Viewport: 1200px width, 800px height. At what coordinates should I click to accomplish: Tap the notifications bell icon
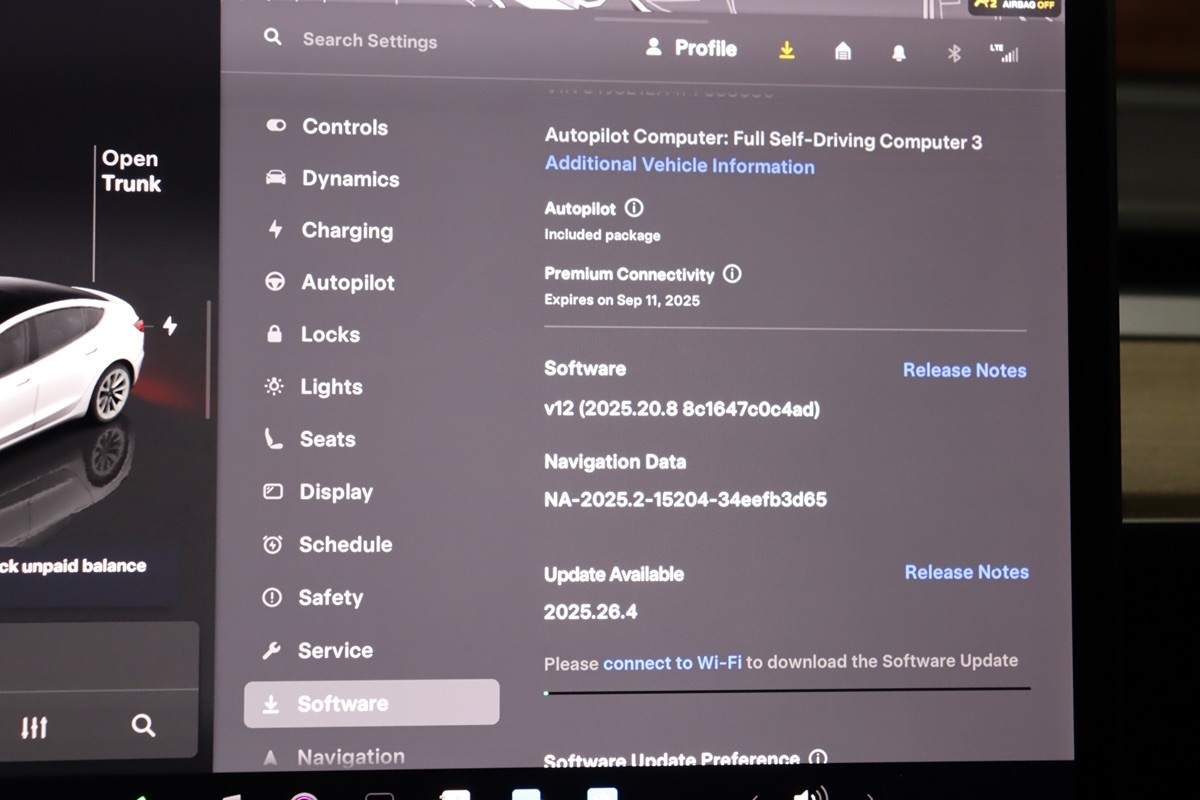[898, 53]
